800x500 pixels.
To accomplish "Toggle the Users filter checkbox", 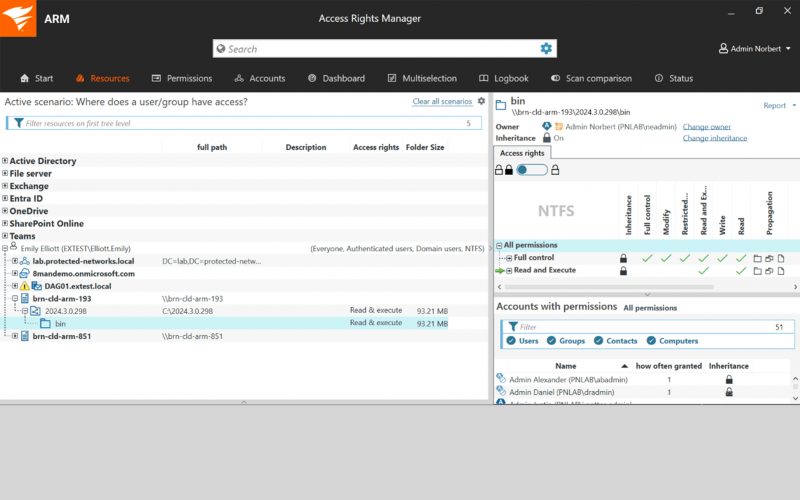I will point(511,341).
